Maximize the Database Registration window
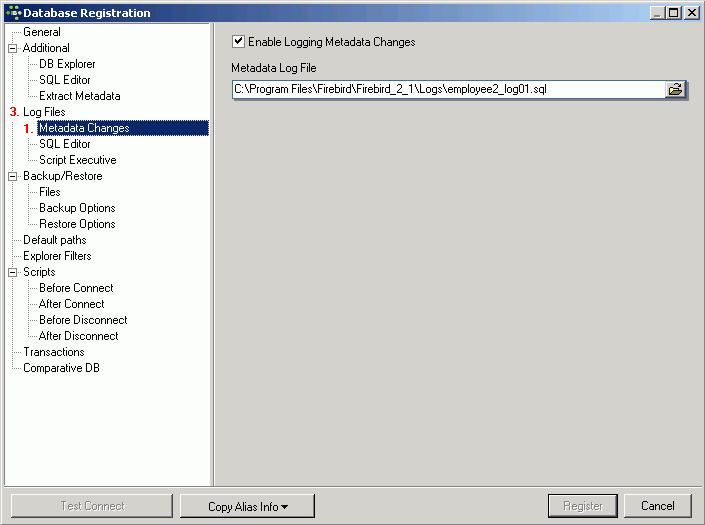The image size is (705, 525). click(674, 13)
